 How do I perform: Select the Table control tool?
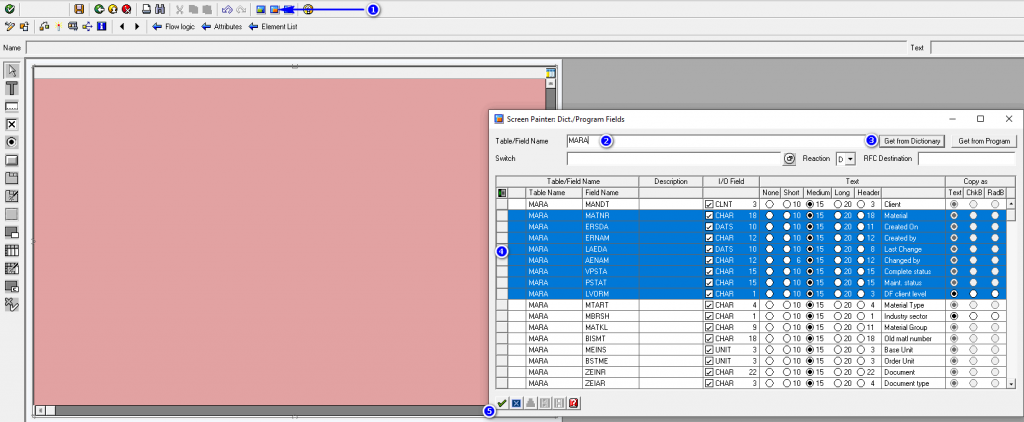tap(12, 250)
